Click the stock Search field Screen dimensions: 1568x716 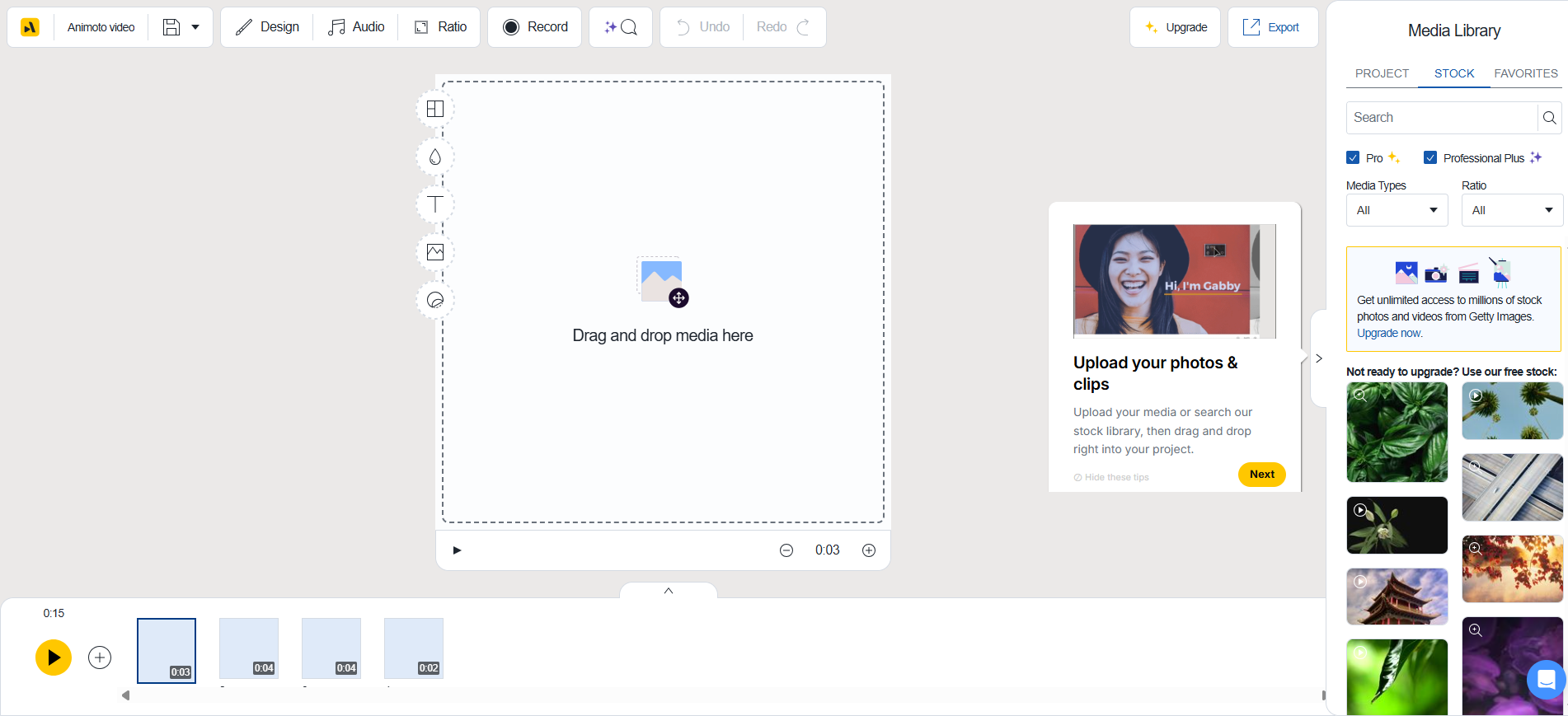1442,118
